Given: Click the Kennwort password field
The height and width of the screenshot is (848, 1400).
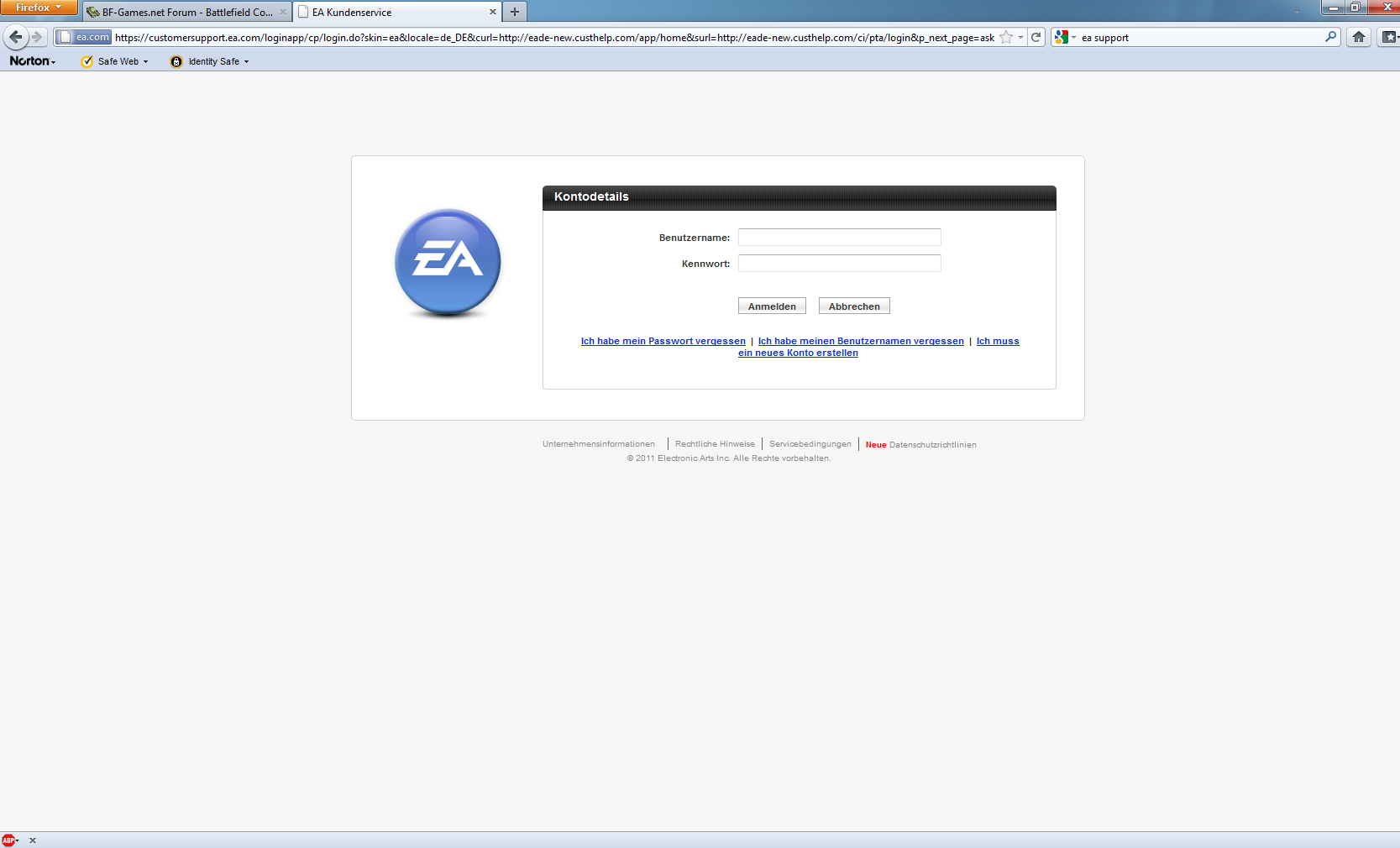Looking at the screenshot, I should coord(840,264).
